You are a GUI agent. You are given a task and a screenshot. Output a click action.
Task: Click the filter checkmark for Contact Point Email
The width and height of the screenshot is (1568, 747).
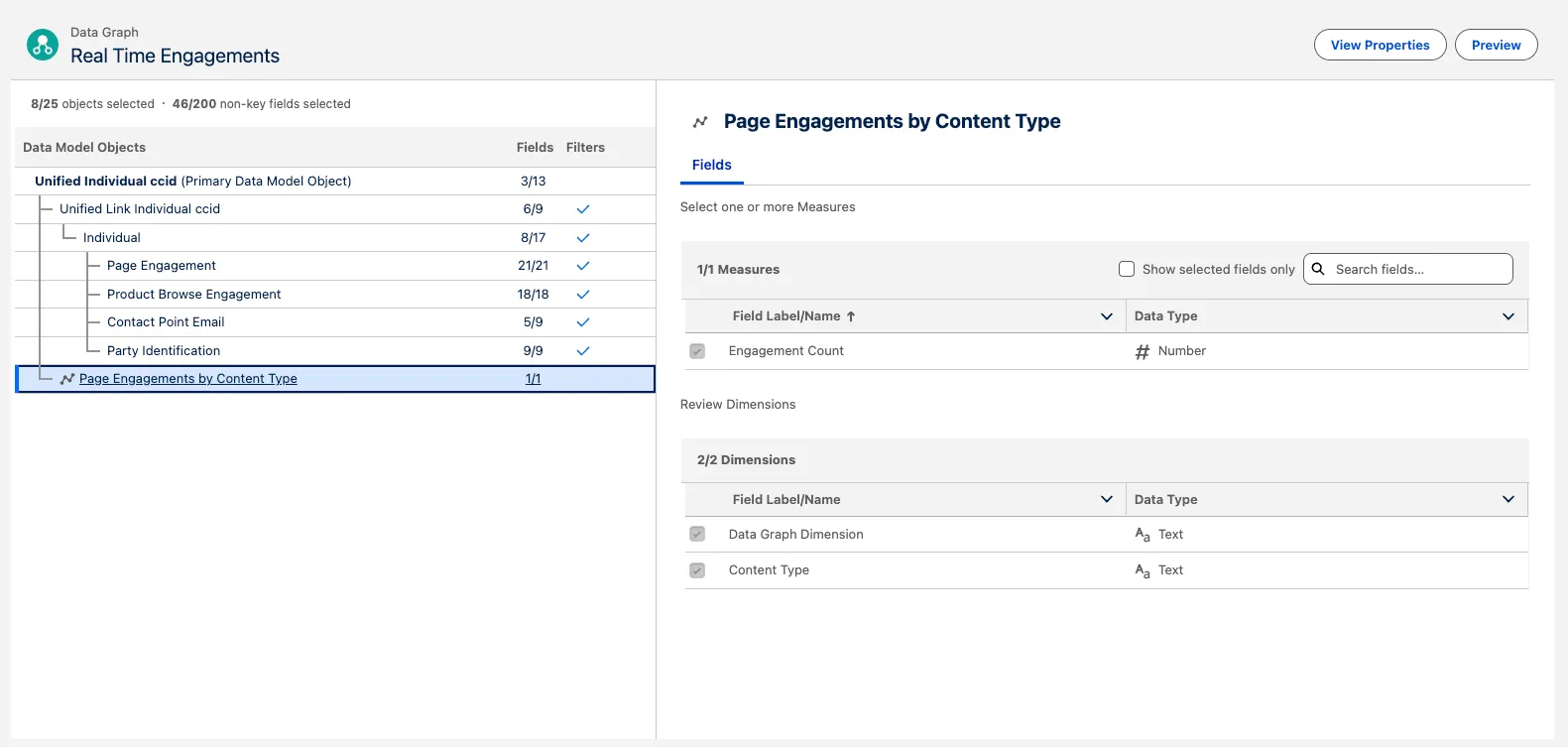point(583,322)
